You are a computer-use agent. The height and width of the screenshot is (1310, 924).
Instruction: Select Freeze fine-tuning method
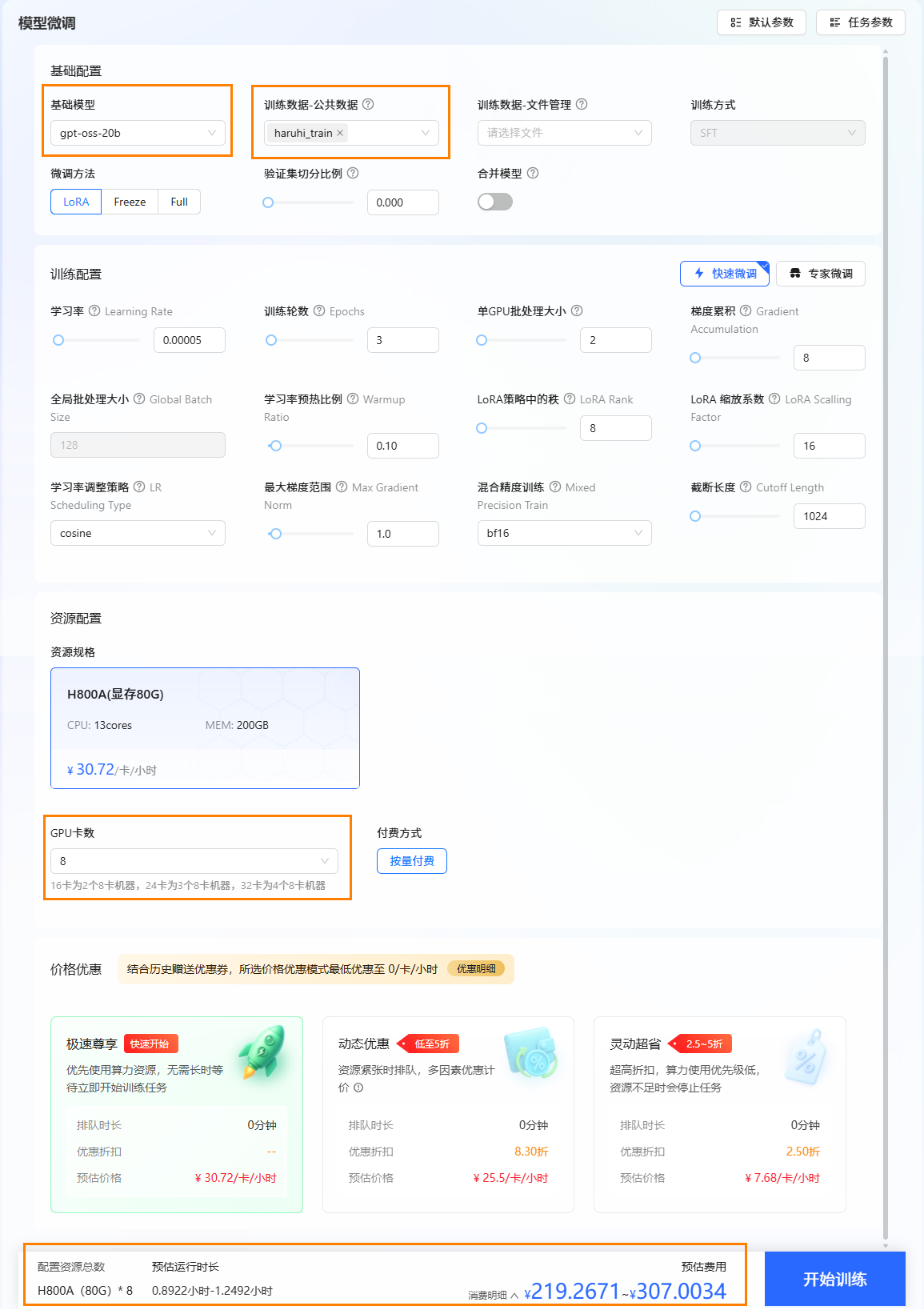(130, 202)
